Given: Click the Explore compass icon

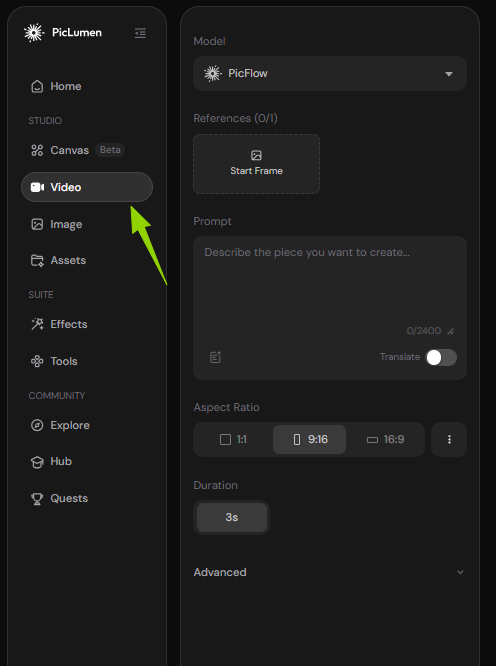Looking at the screenshot, I should click(37, 425).
